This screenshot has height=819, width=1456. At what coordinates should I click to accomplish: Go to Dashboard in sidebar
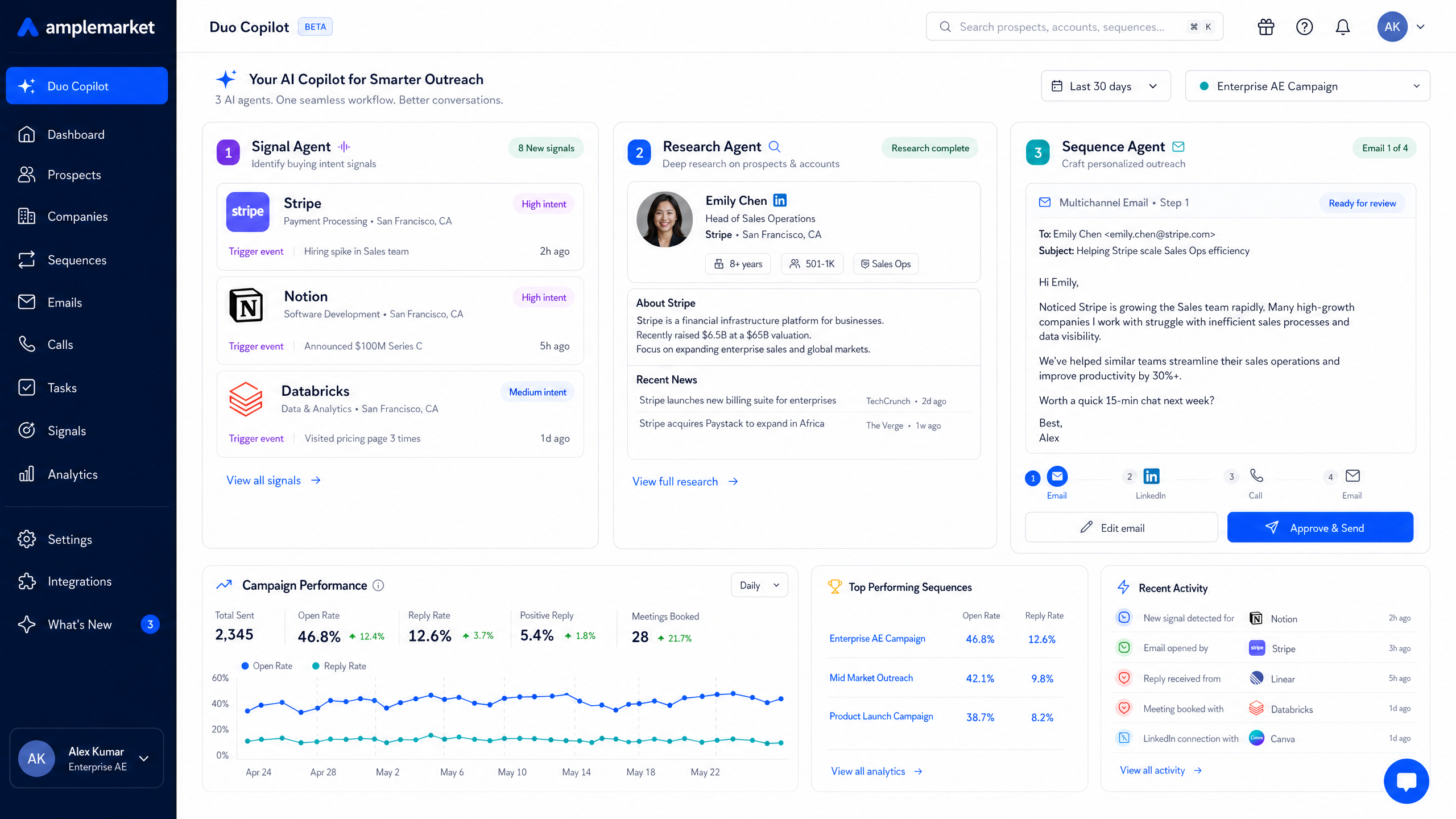coord(86,135)
